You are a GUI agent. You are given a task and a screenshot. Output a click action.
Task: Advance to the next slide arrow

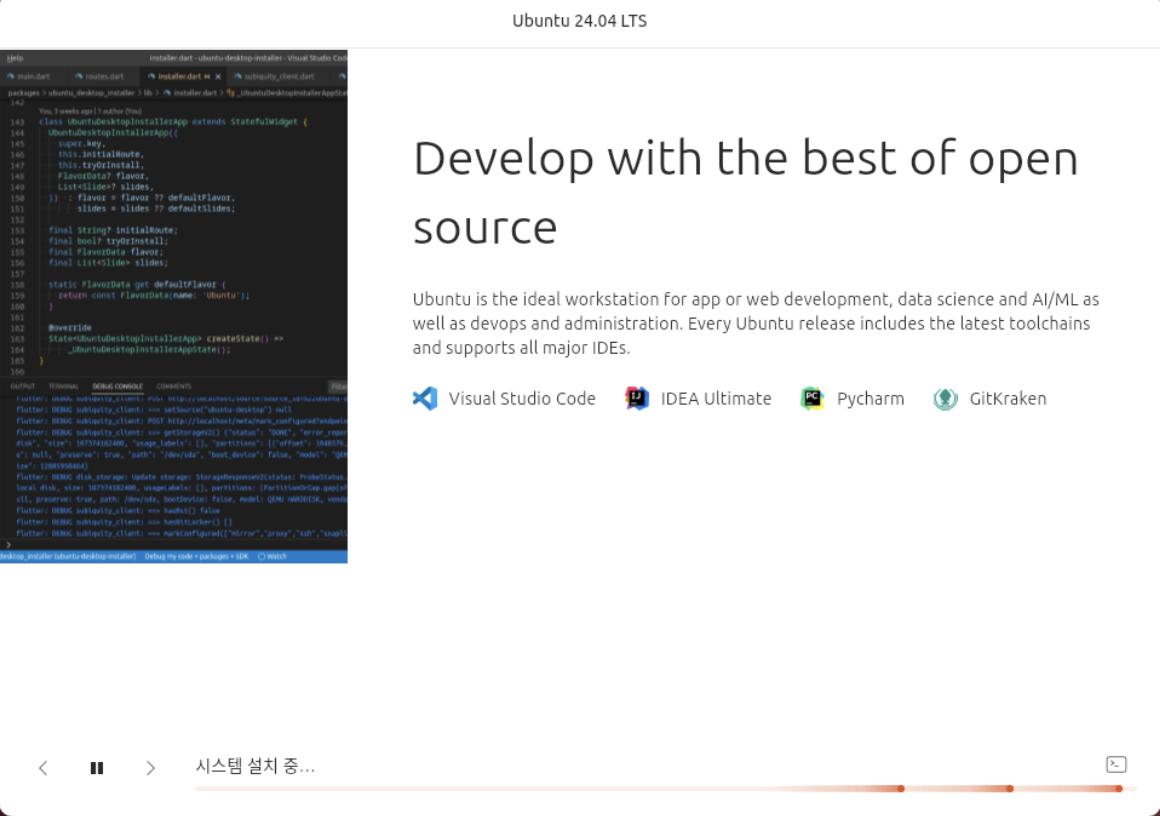pyautogui.click(x=151, y=768)
